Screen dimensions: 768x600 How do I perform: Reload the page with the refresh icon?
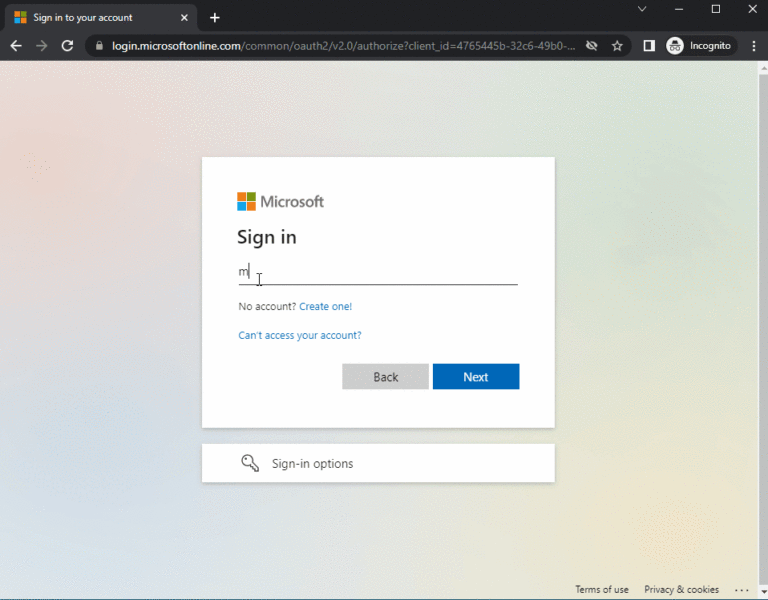(67, 46)
